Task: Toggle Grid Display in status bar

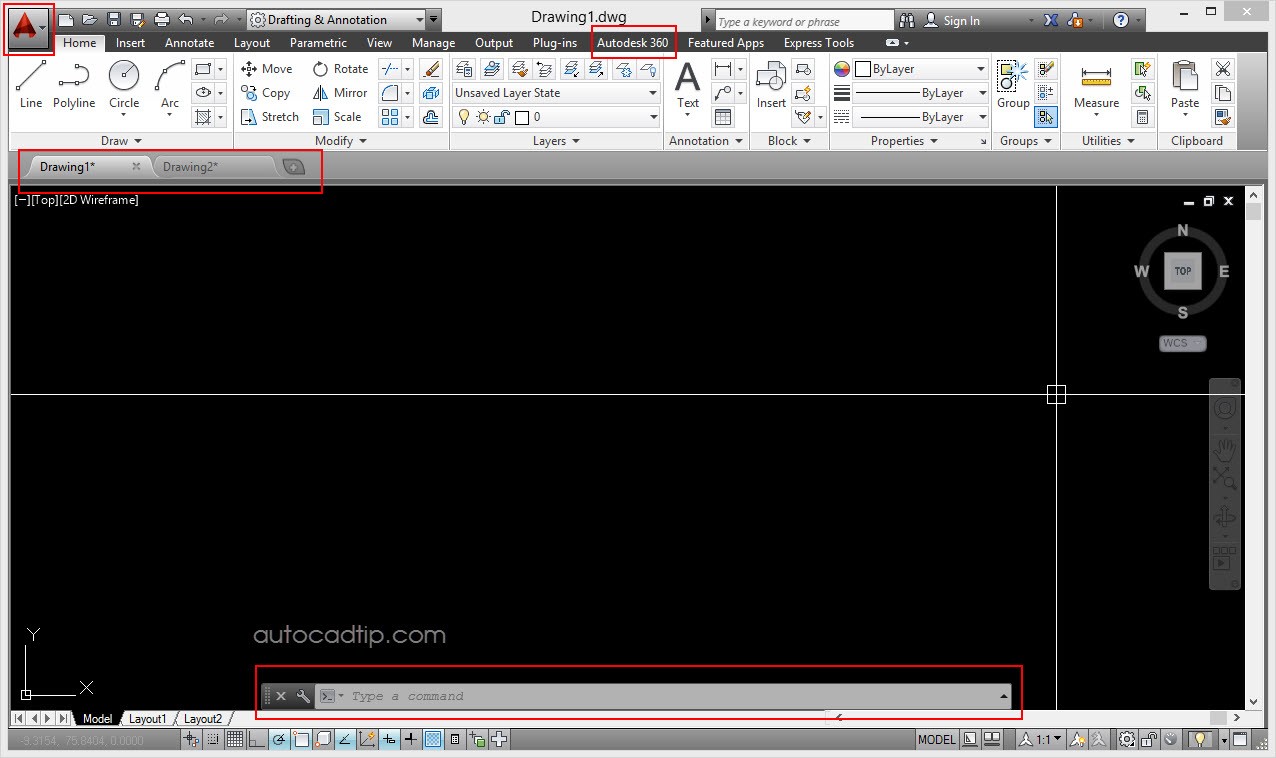Action: point(234,740)
